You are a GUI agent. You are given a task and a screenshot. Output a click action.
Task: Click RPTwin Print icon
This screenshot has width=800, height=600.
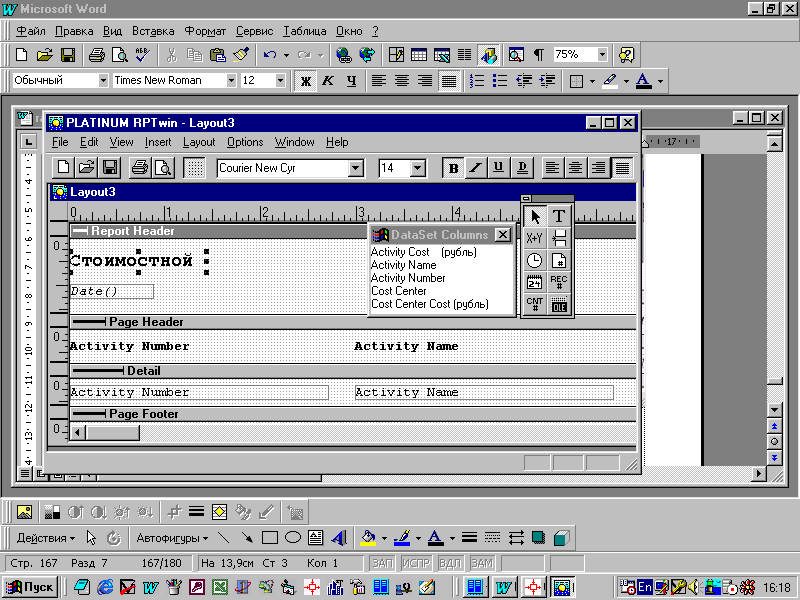point(139,167)
